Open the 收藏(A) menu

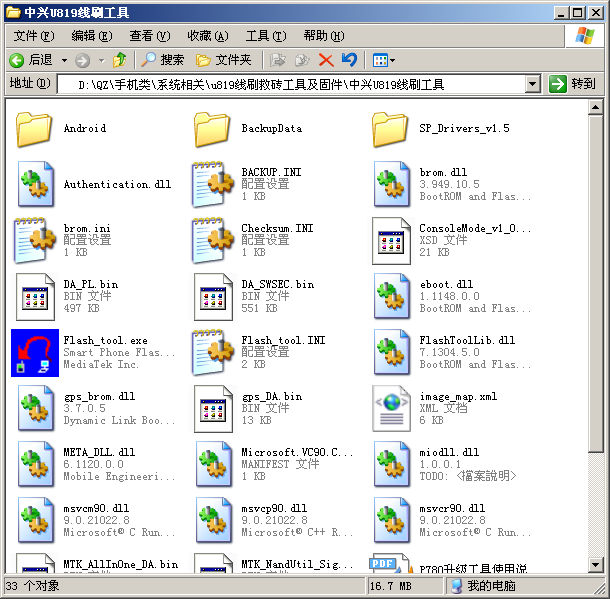pos(208,36)
